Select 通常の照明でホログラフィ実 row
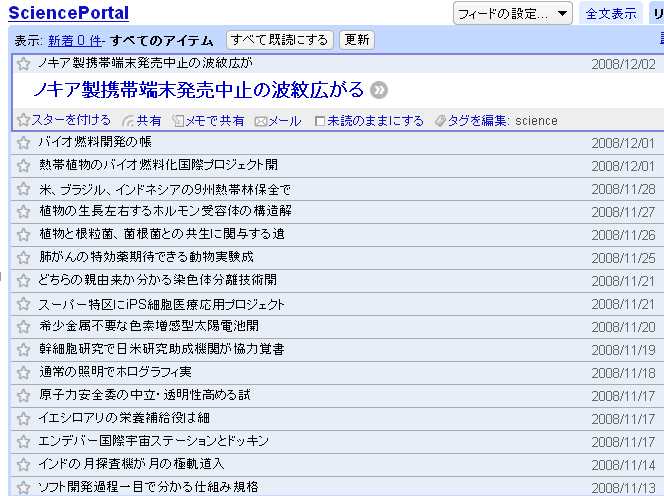Screen dimensions: 664x496 (337, 373)
